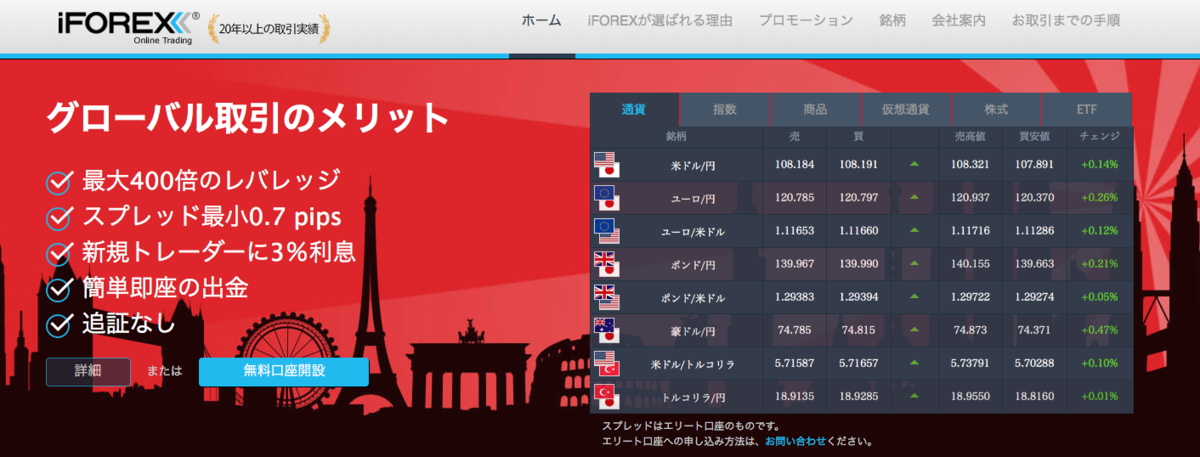This screenshot has width=1200, height=457.
Task: Open the ホーム navigation item
Action: [541, 20]
